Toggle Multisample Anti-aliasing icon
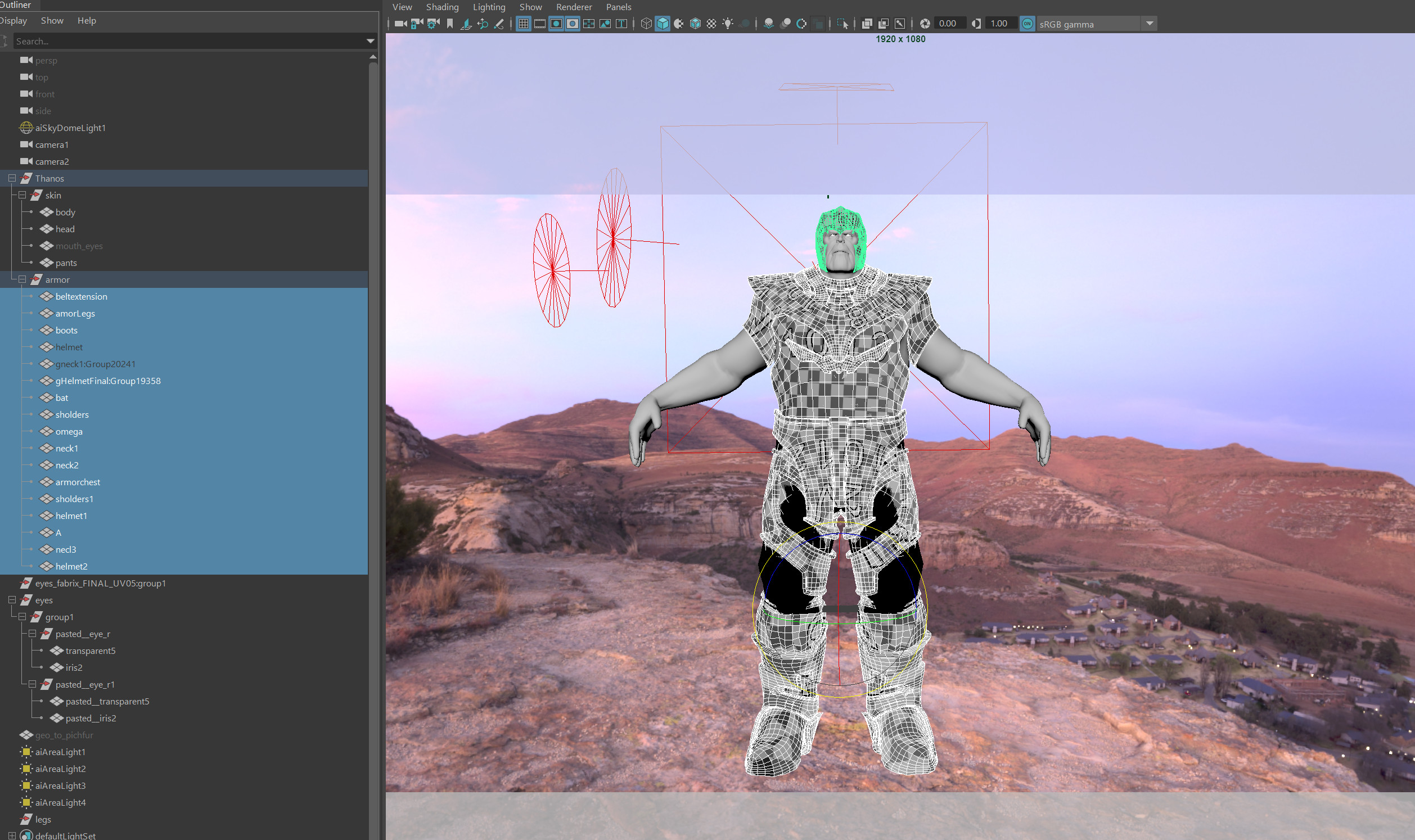 [801, 24]
